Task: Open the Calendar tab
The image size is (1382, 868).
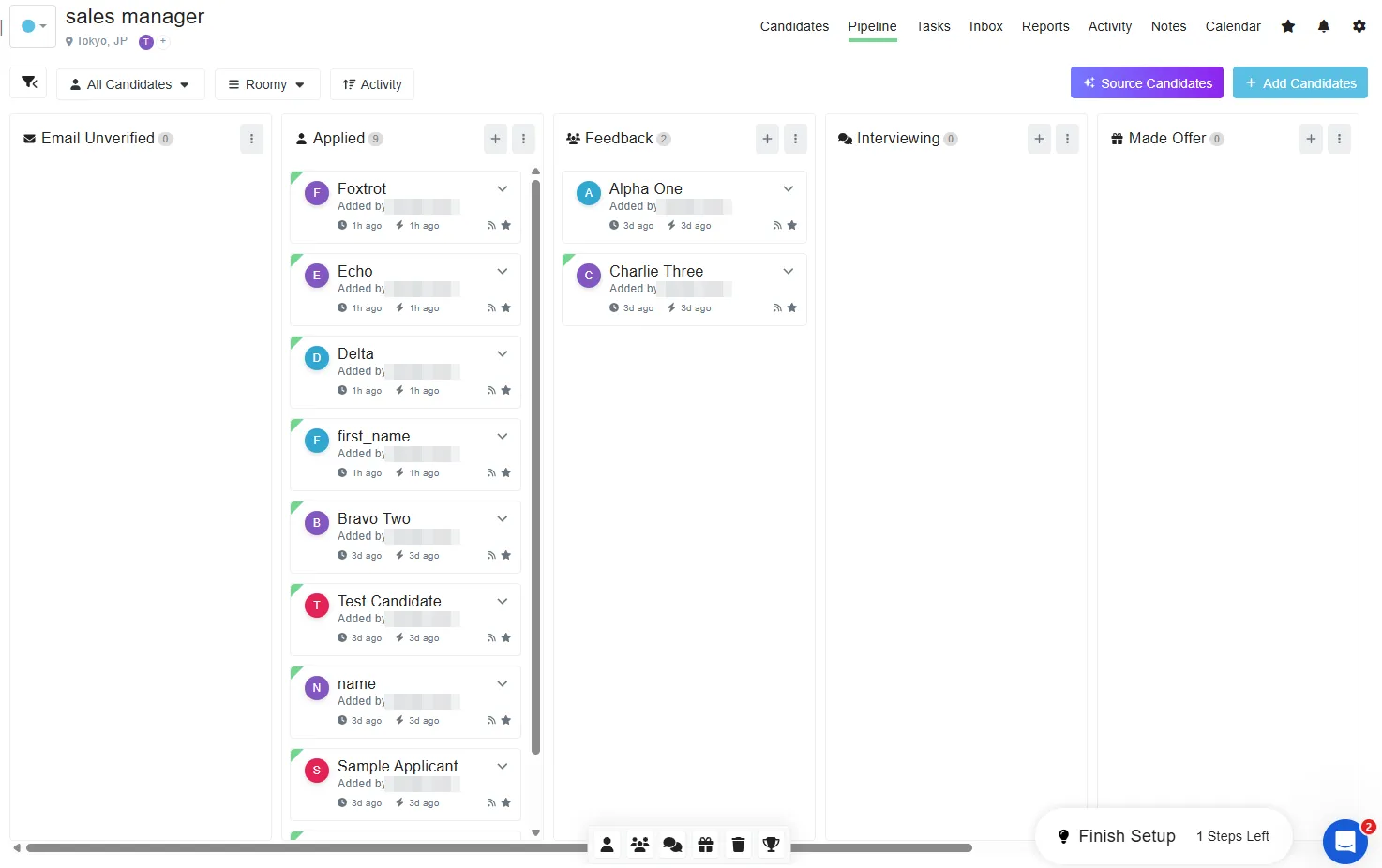Action: click(1233, 26)
